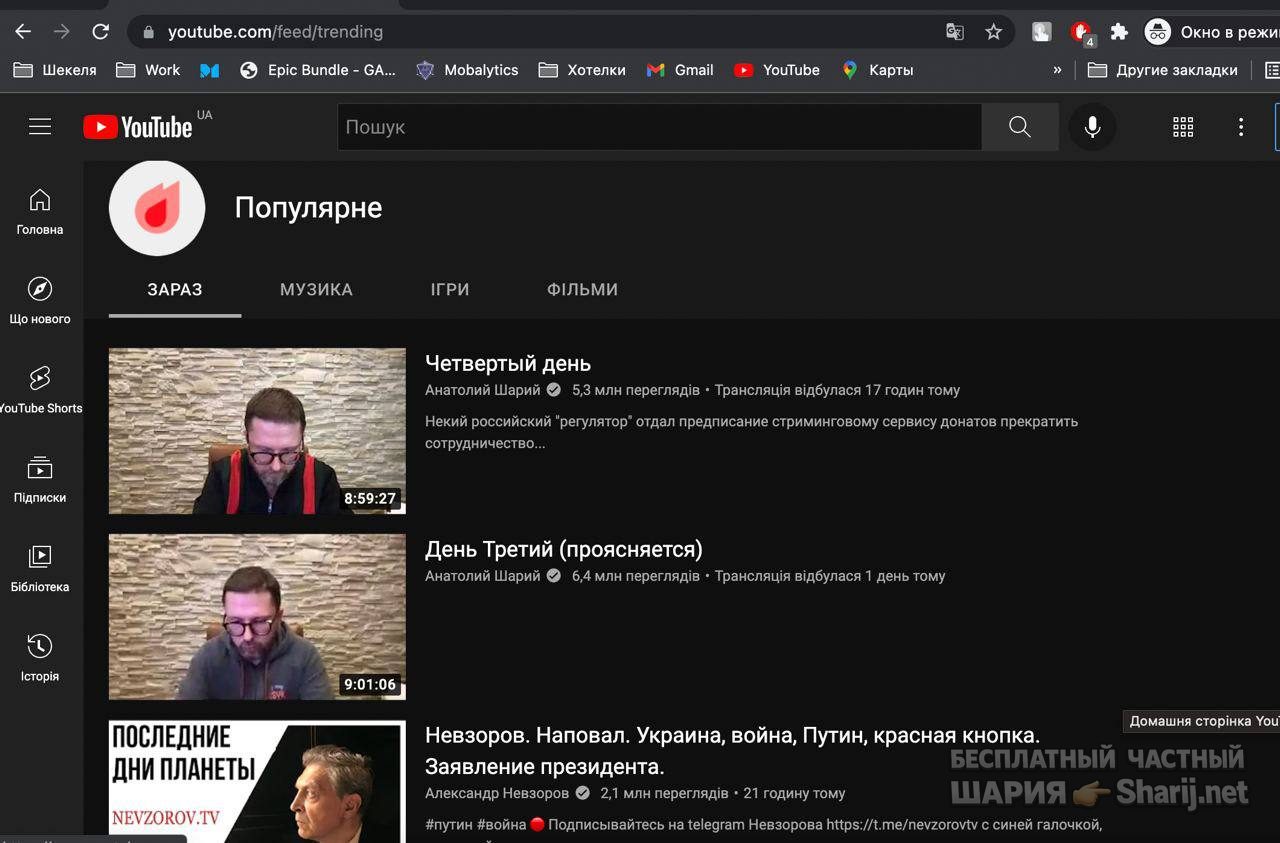Open the YouTube bookmark in bookmarks bar
Image resolution: width=1280 pixels, height=843 pixels.
(777, 70)
